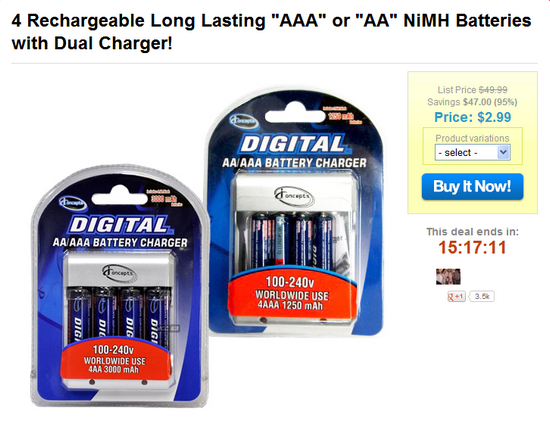
Task: Click the 15:17:11 countdown timer
Action: 472,247
